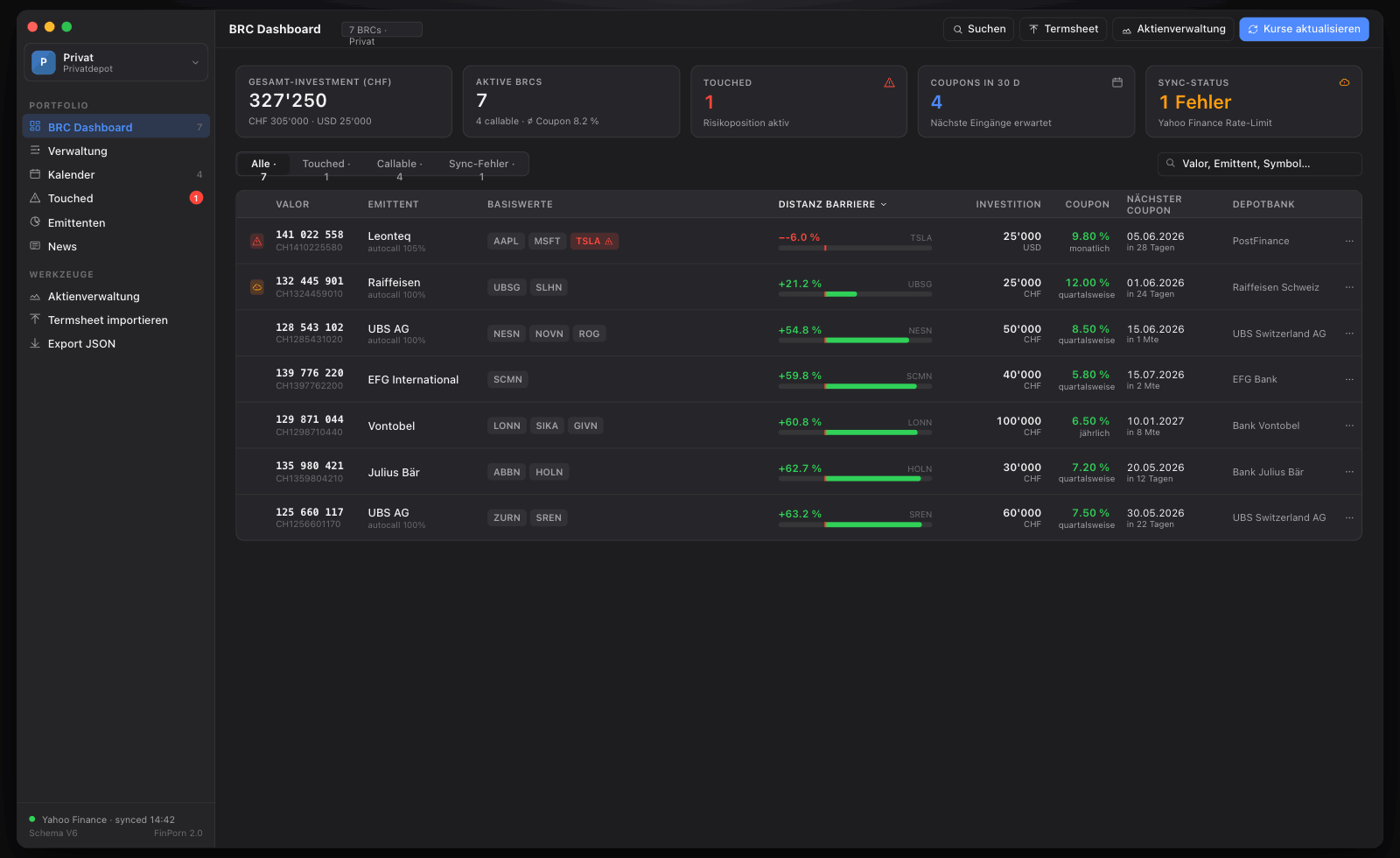Open News in the sidebar
Image resolution: width=1400 pixels, height=858 pixels.
[115, 246]
